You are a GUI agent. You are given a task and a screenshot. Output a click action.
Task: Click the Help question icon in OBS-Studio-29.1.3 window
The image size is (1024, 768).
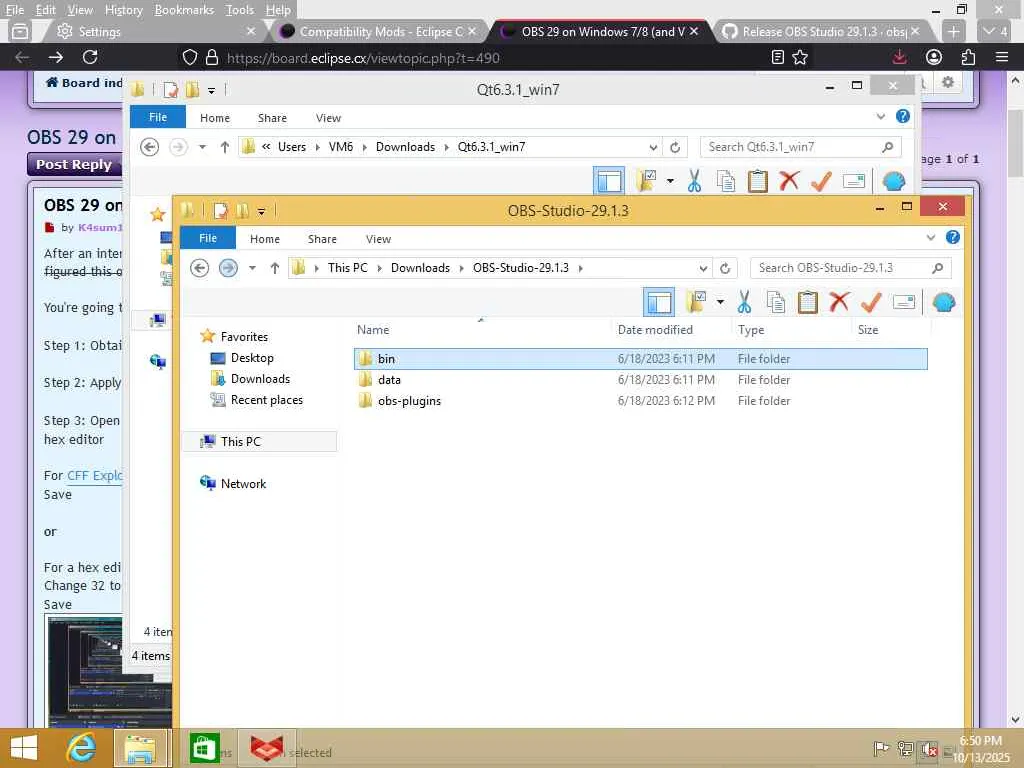point(953,237)
